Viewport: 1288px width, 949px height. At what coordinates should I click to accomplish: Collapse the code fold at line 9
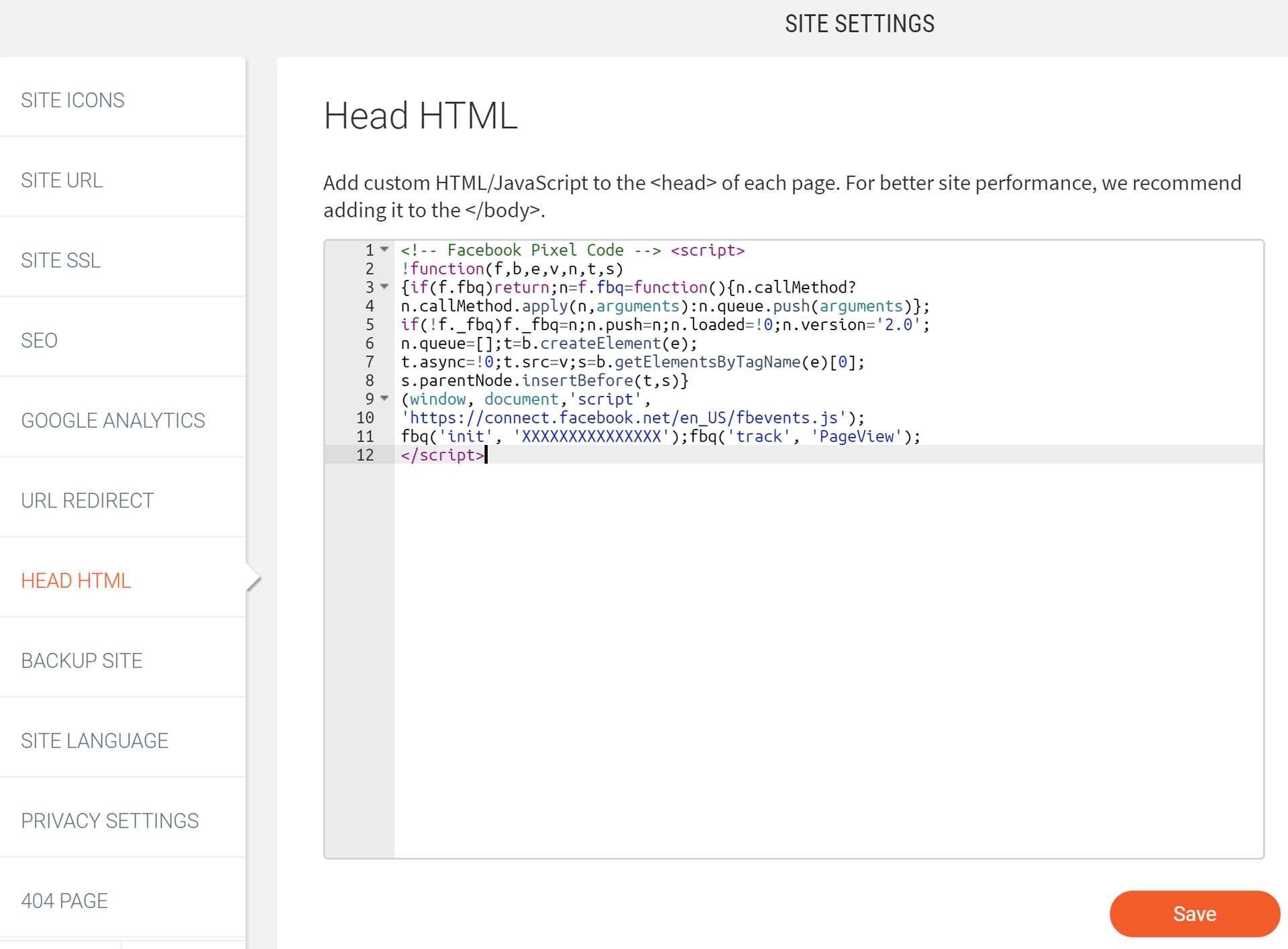click(384, 399)
